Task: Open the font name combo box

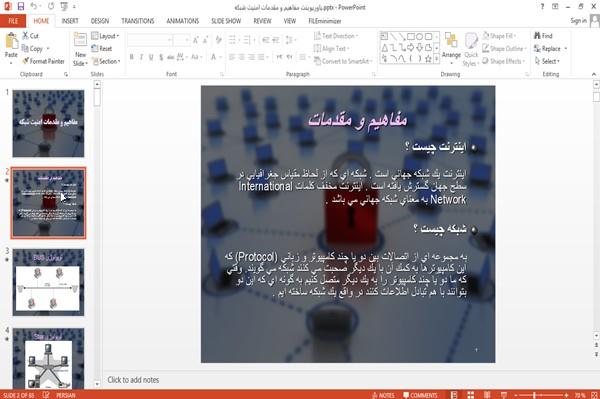Action: (x=150, y=40)
